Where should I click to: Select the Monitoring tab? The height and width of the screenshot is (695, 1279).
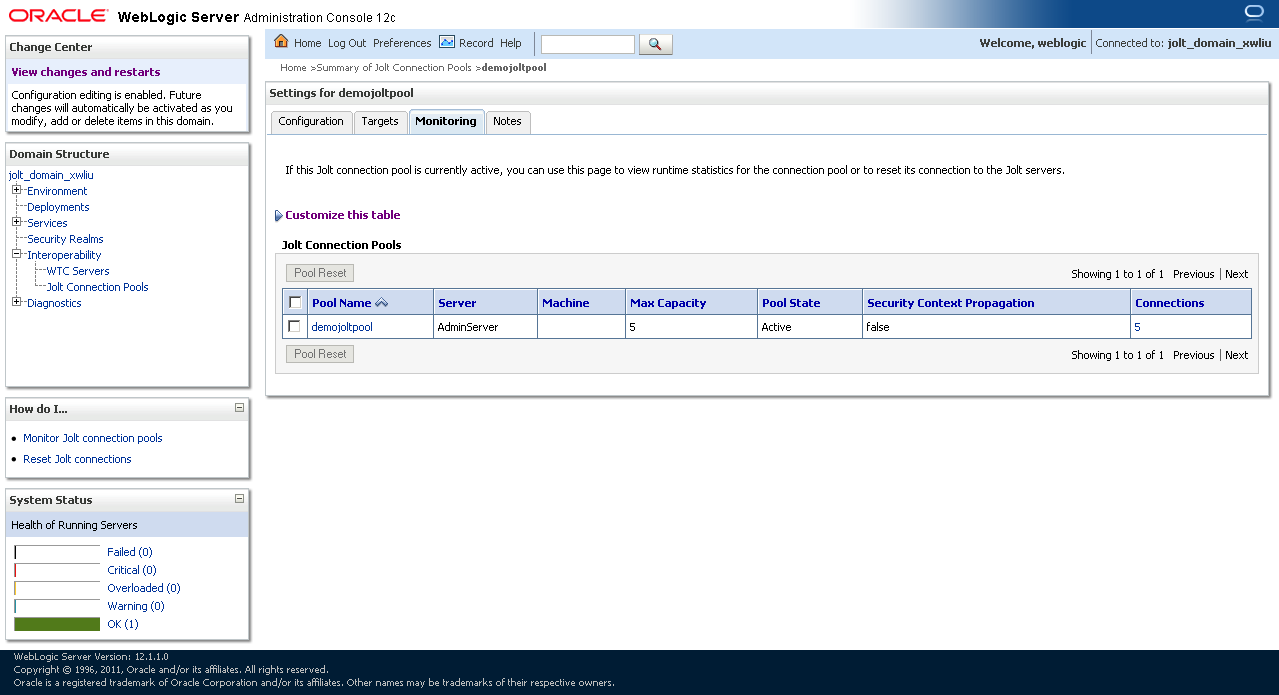[x=446, y=121]
